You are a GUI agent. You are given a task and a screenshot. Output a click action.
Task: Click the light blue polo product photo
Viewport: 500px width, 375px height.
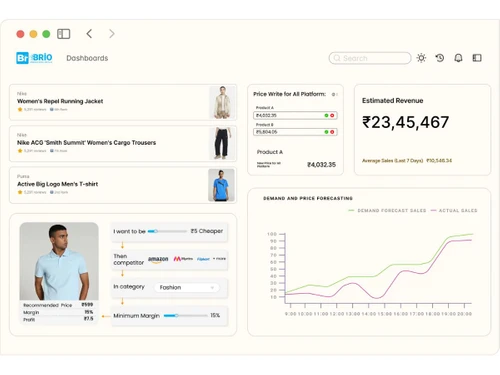click(x=59, y=261)
